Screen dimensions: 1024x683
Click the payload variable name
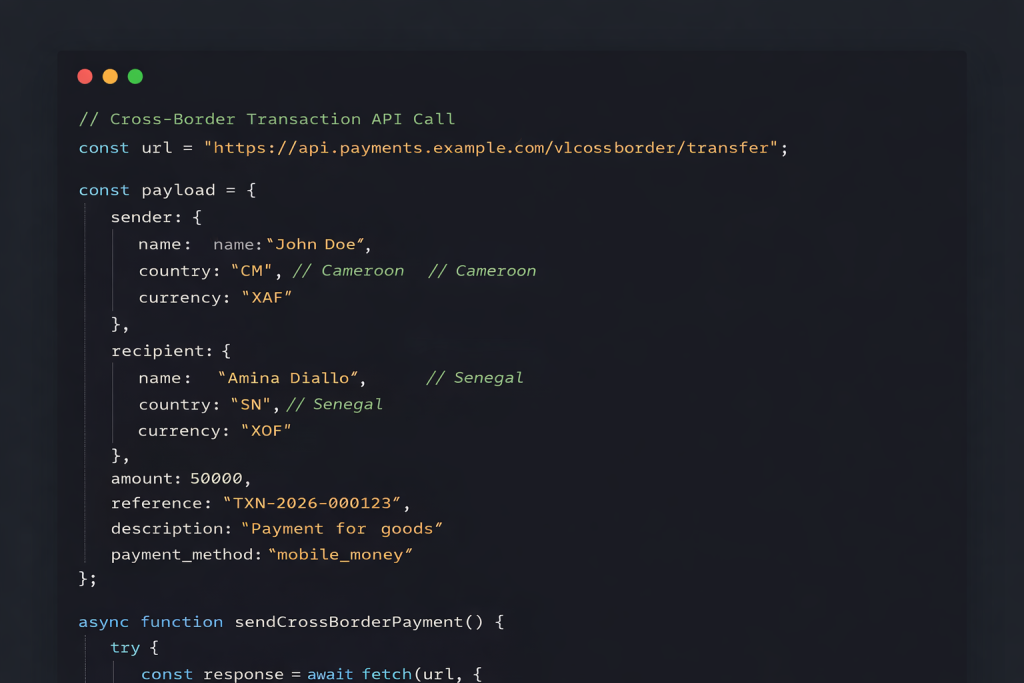(x=178, y=190)
